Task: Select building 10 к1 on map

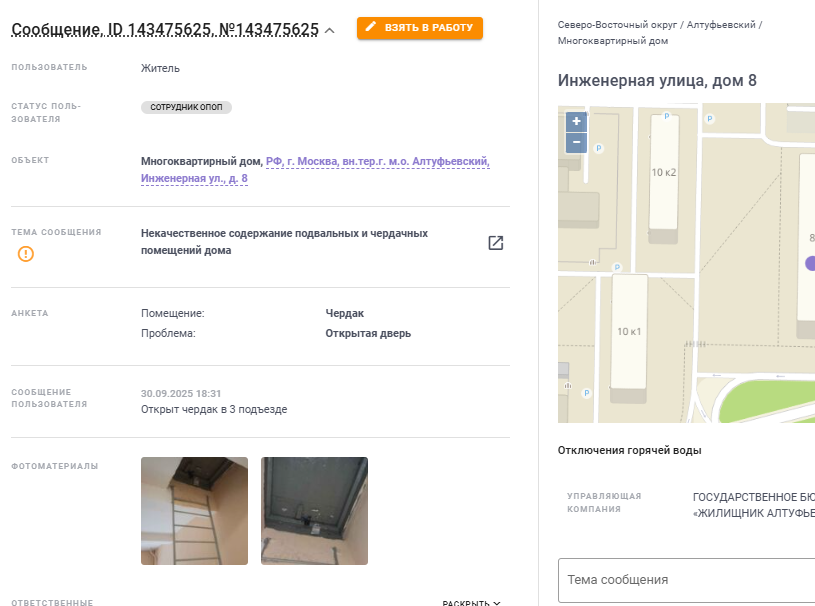Action: coord(629,333)
